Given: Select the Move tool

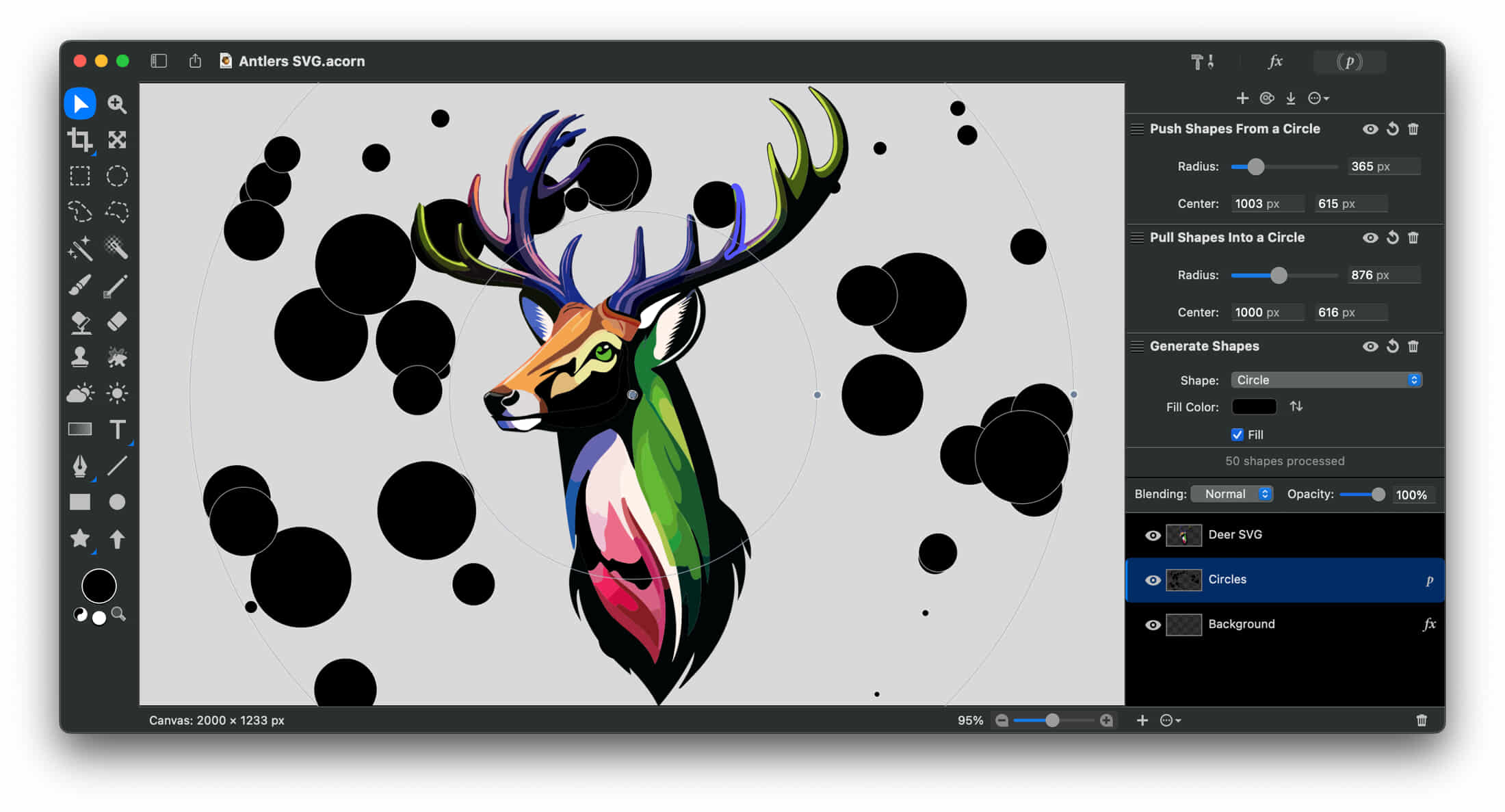Looking at the screenshot, I should (81, 105).
